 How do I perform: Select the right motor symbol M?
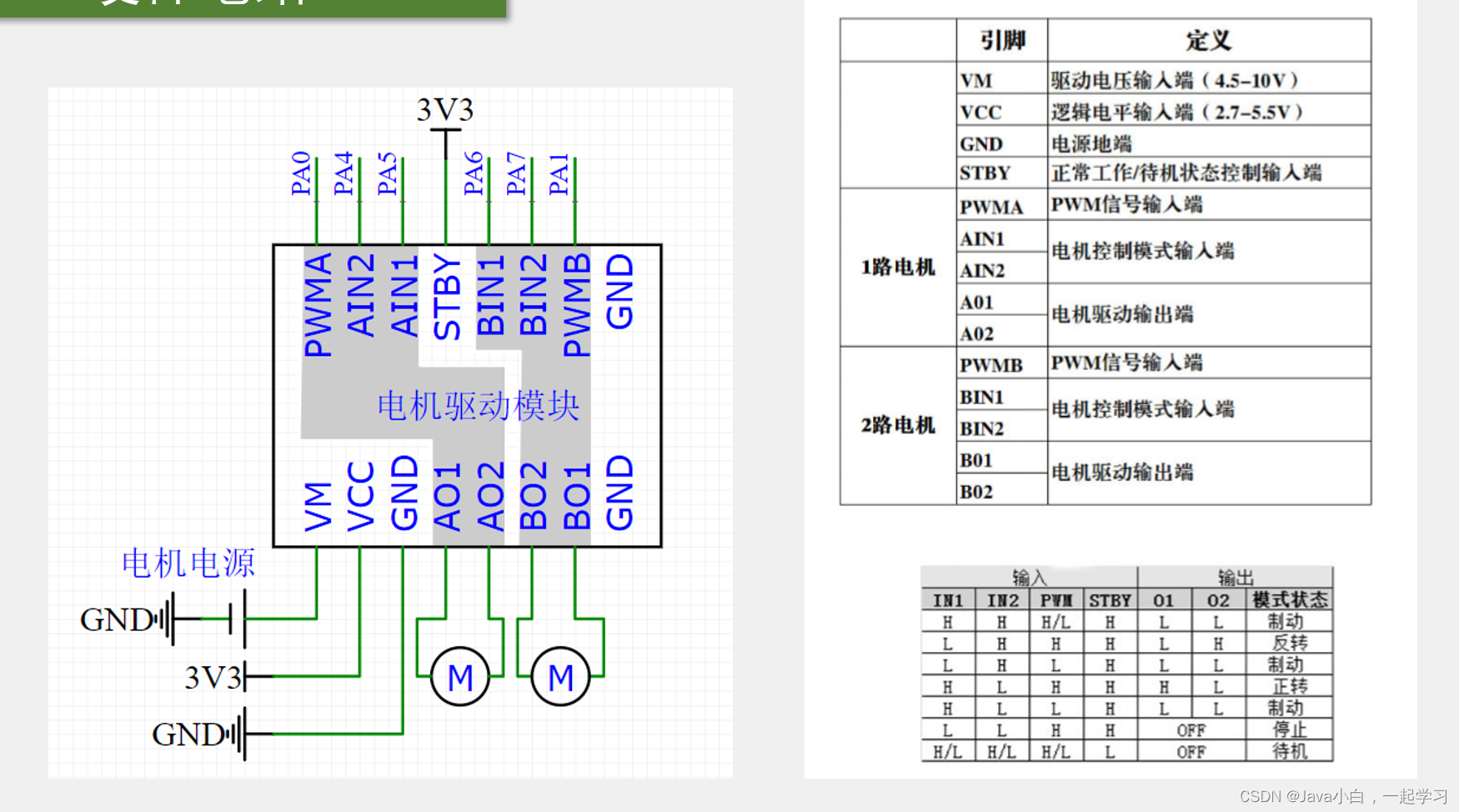pos(559,677)
